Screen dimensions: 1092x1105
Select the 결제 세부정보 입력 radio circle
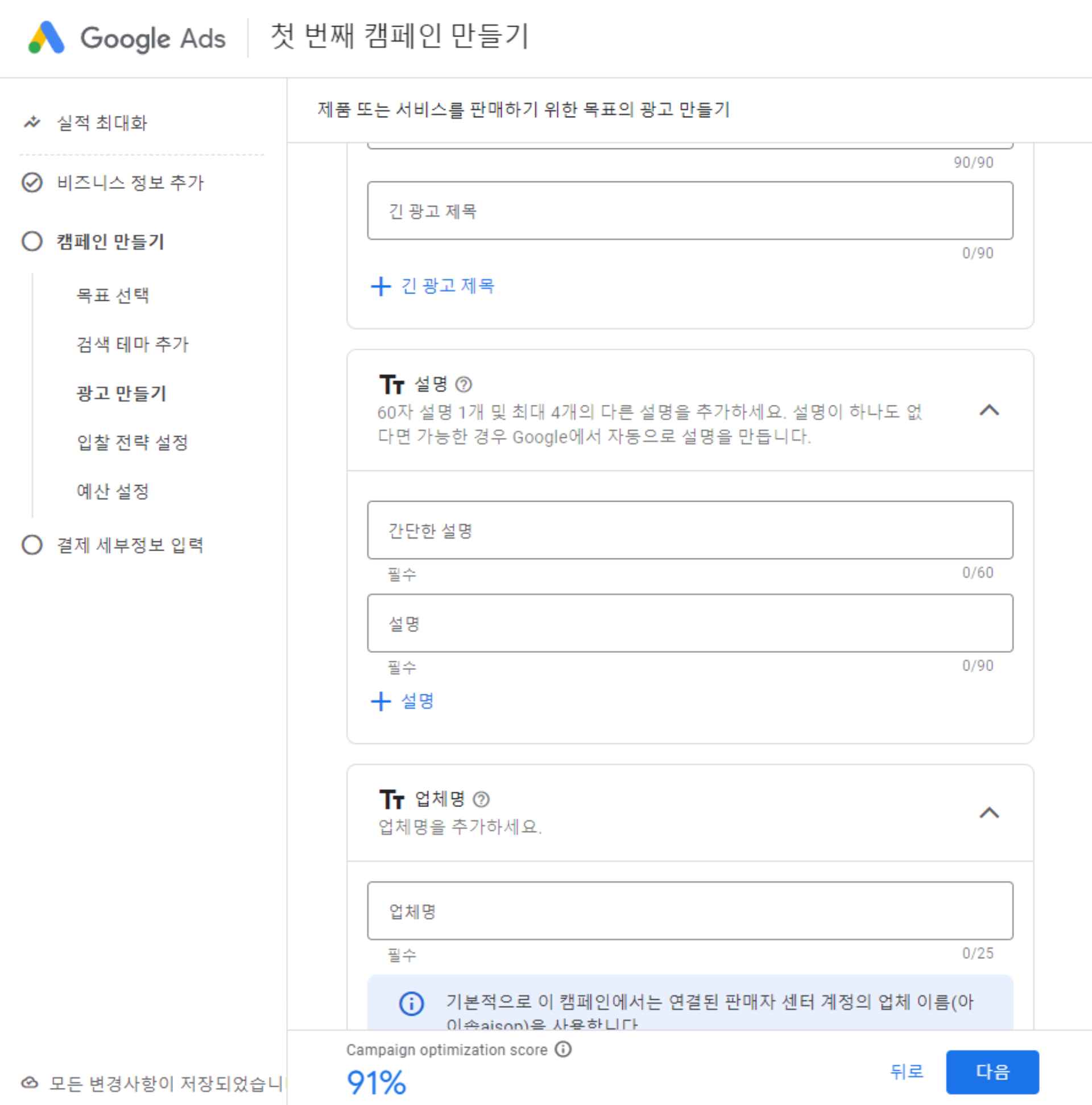[31, 545]
